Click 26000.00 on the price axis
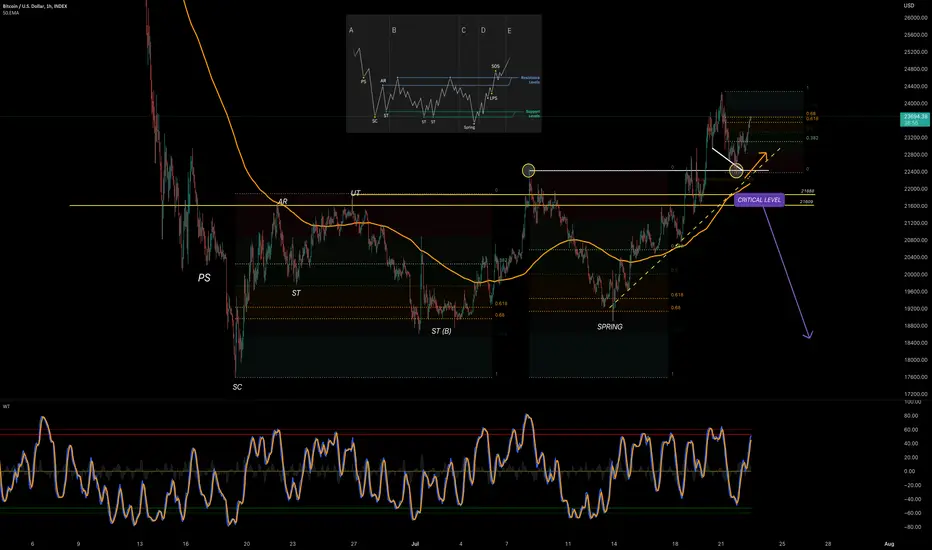This screenshot has width=932, height=550. pyautogui.click(x=916, y=18)
